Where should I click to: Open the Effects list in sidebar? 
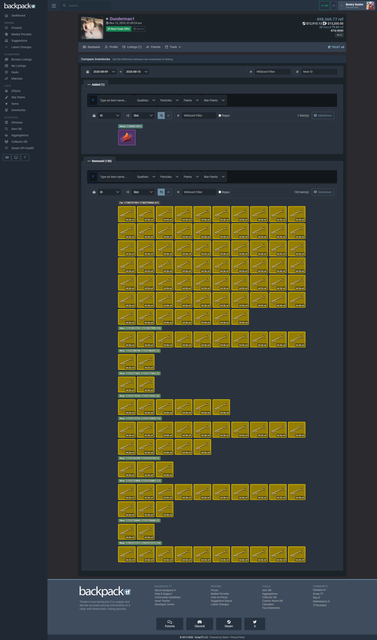pyautogui.click(x=16, y=91)
